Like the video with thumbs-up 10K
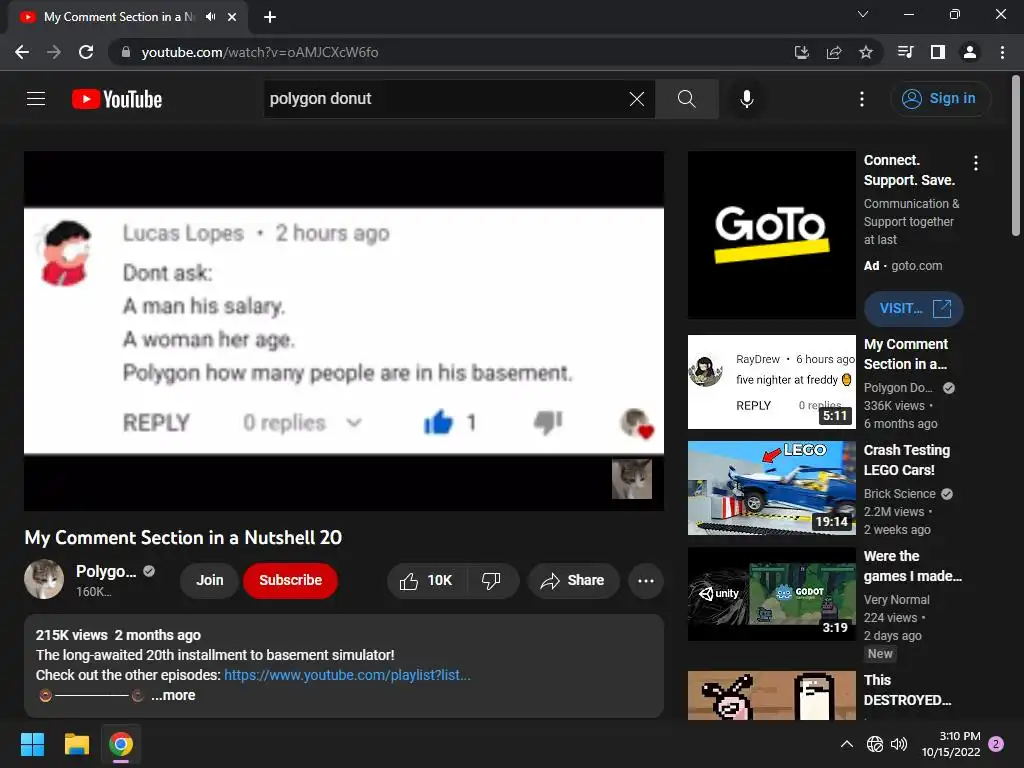This screenshot has width=1024, height=768. click(x=426, y=581)
